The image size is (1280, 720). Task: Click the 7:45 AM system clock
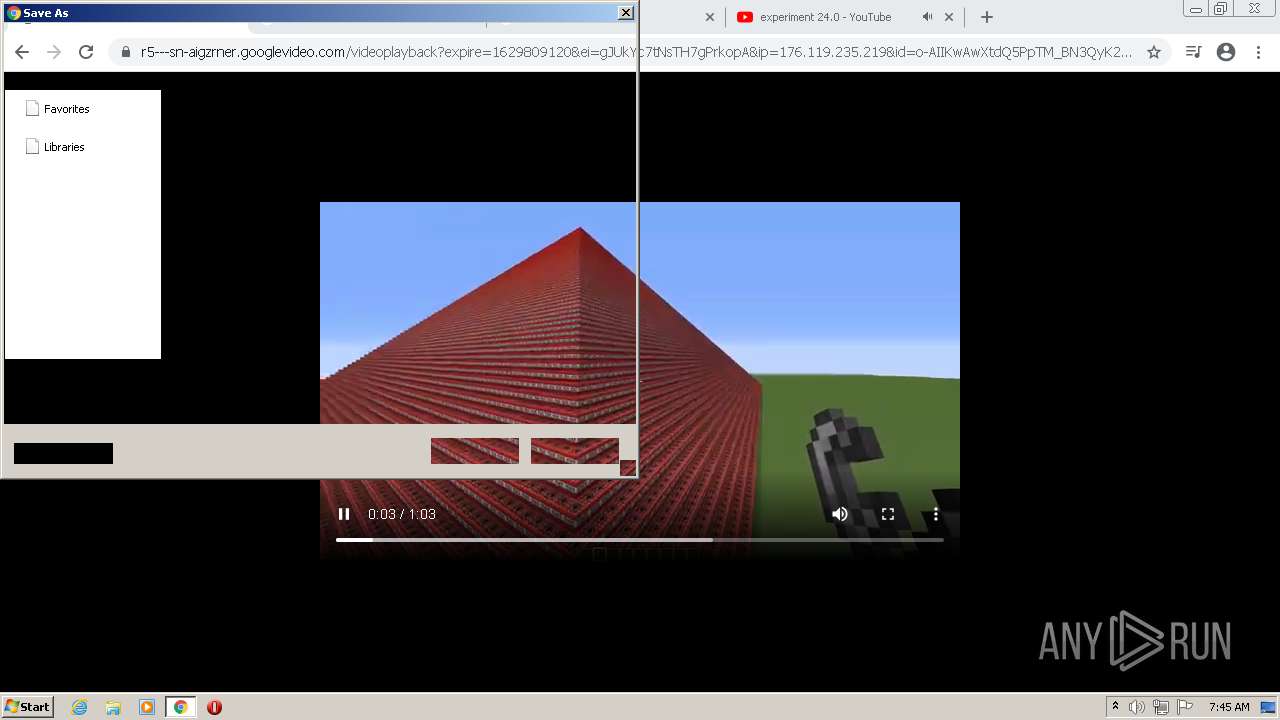[x=1229, y=707]
